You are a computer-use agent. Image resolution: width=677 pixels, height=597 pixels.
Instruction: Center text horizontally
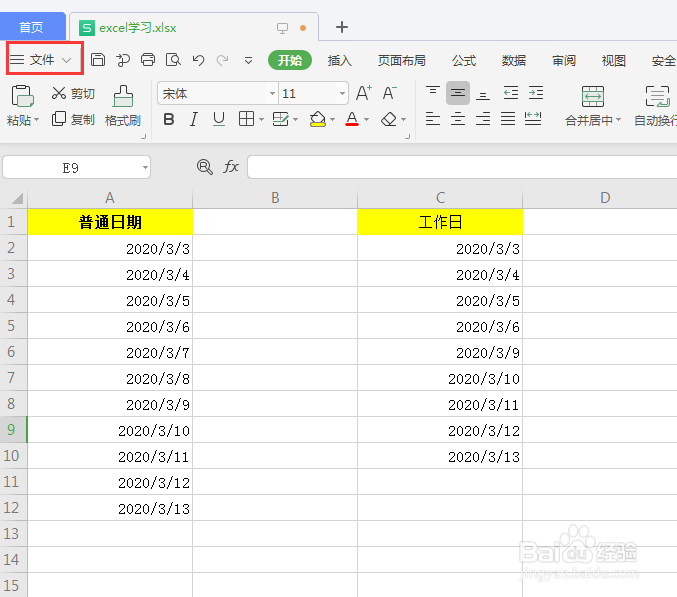click(x=458, y=118)
